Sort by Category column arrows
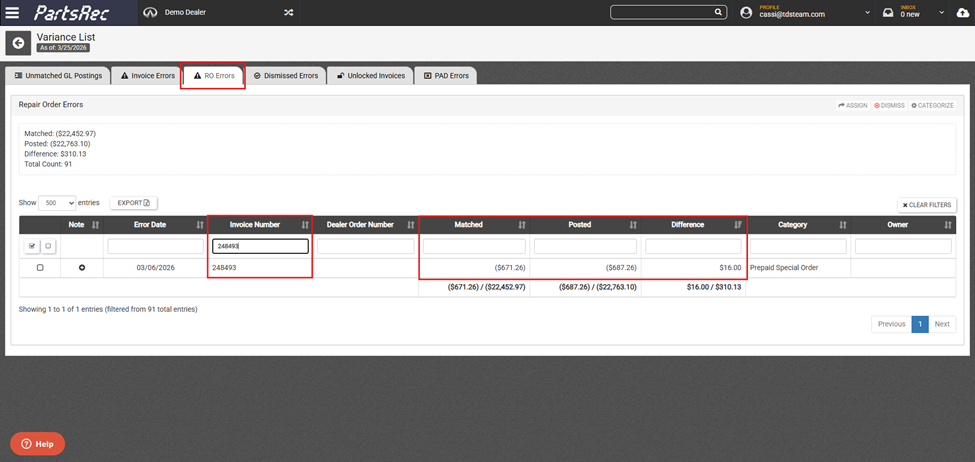This screenshot has width=975, height=462. 843,225
